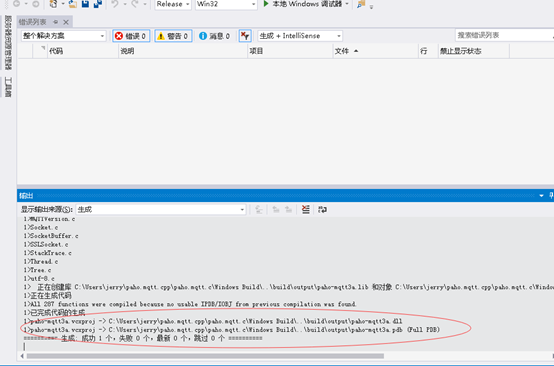Sort by the project column header
The image size is (554, 366).
(290, 51)
